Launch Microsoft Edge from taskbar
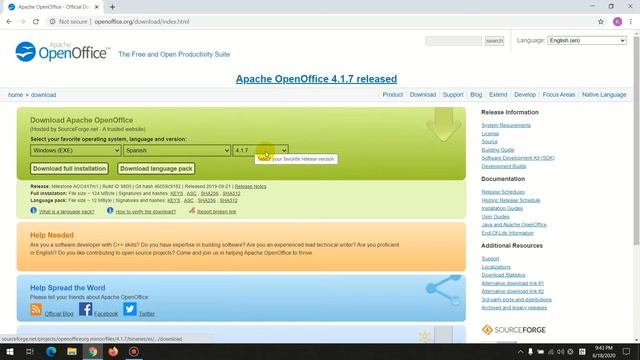Viewport: 640px width, 360px height. point(51,351)
